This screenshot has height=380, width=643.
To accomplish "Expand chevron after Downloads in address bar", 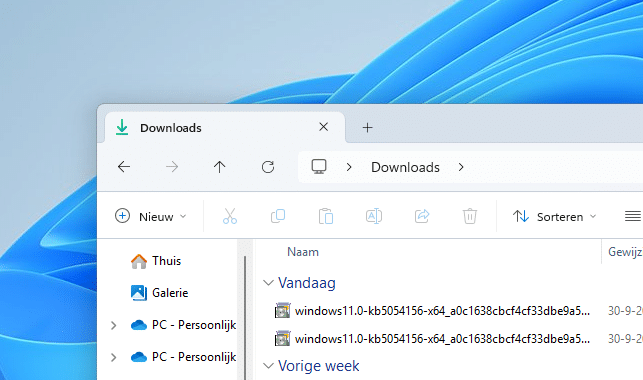I will click(461, 167).
